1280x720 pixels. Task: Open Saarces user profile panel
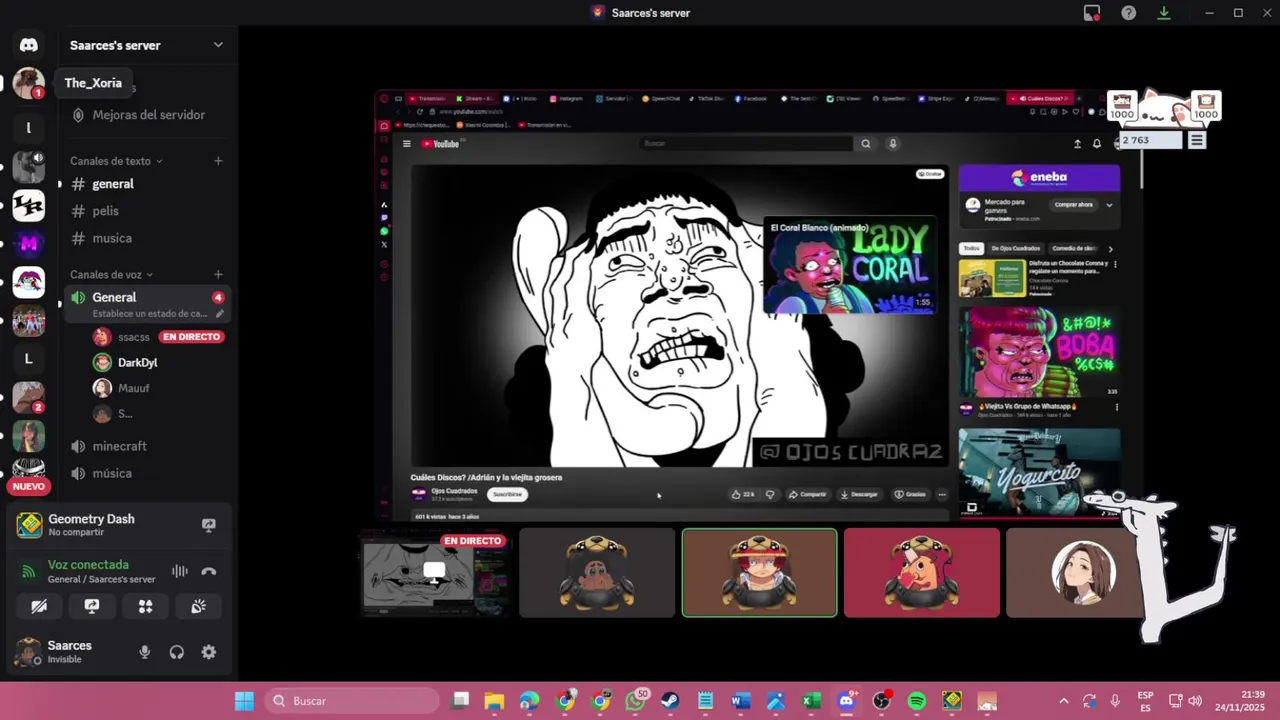pos(70,652)
